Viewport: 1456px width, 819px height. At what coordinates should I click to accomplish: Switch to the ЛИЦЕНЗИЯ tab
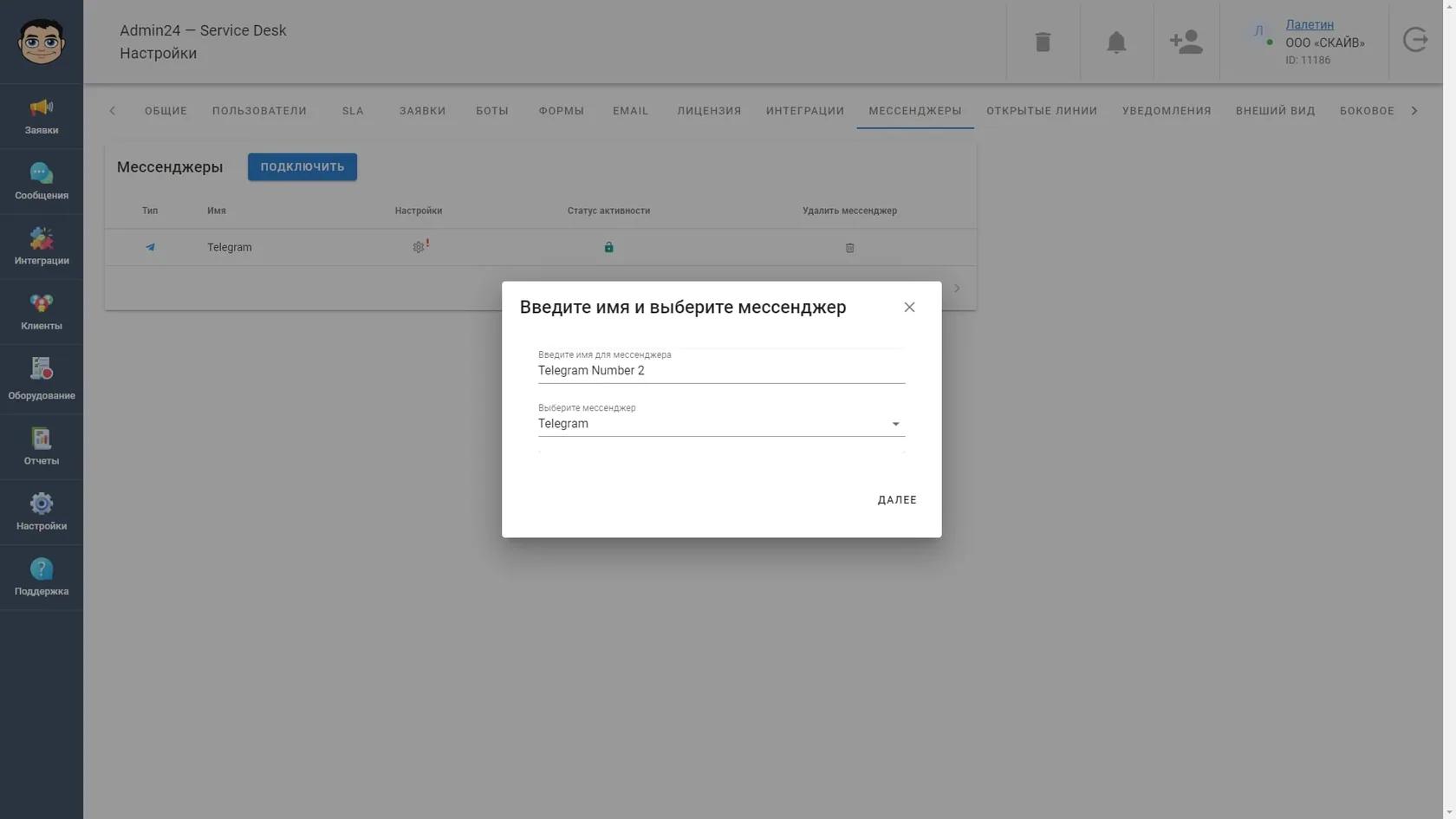pyautogui.click(x=709, y=111)
